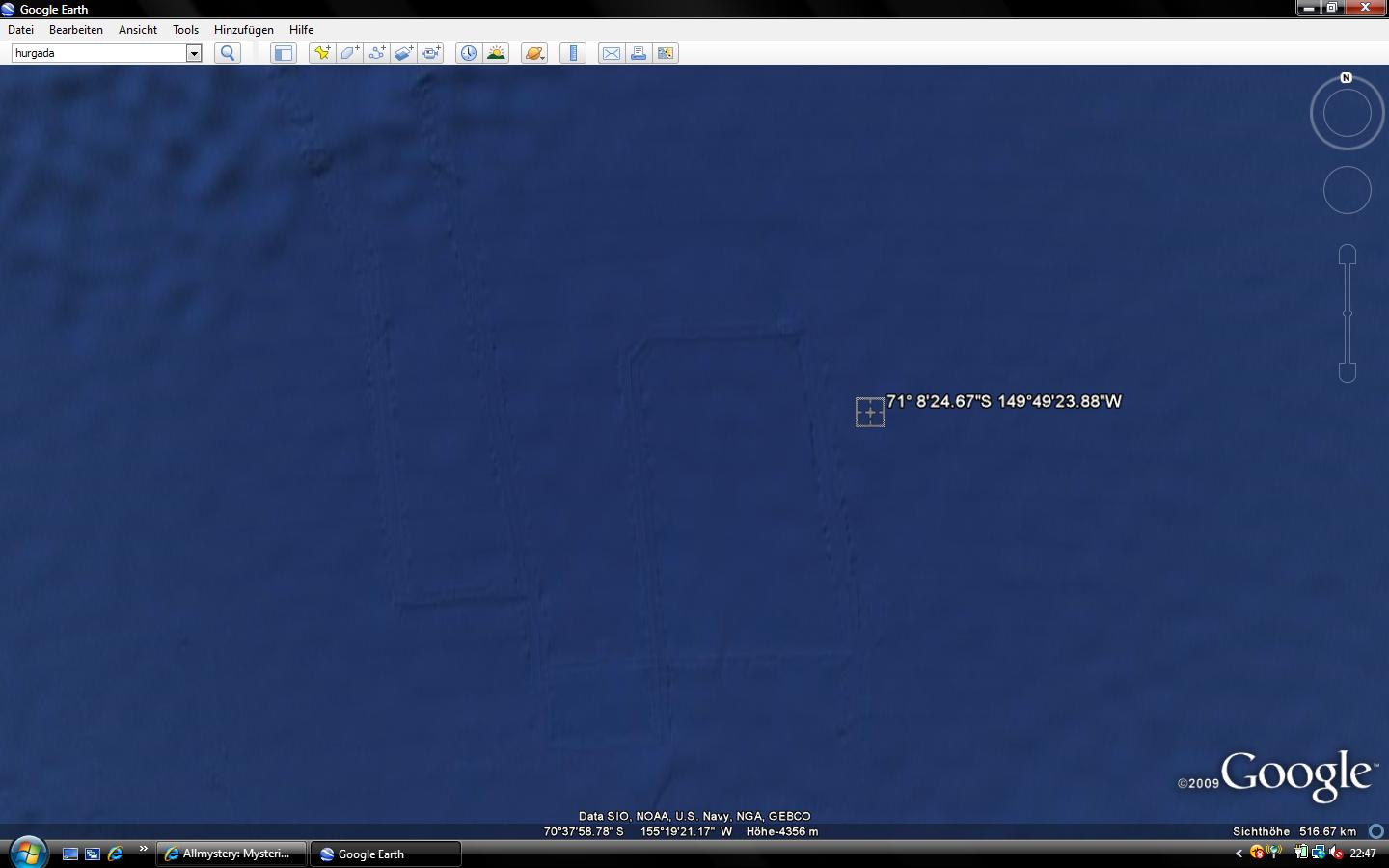Click zoom-in end of zoom slider
Image resolution: width=1389 pixels, height=868 pixels.
click(x=1348, y=254)
